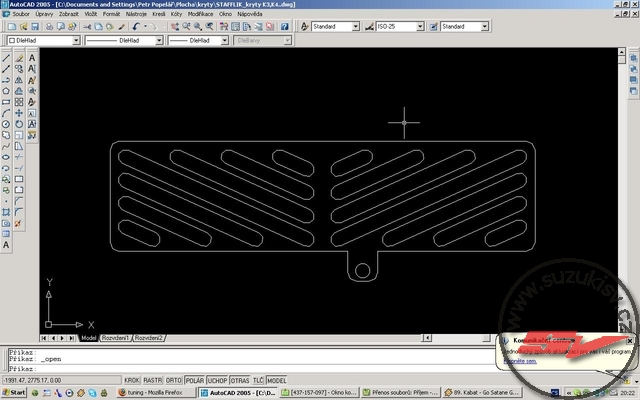The image size is (640, 400).
Task: Click the vertical scrollbar up arrow
Action: (x=621, y=52)
